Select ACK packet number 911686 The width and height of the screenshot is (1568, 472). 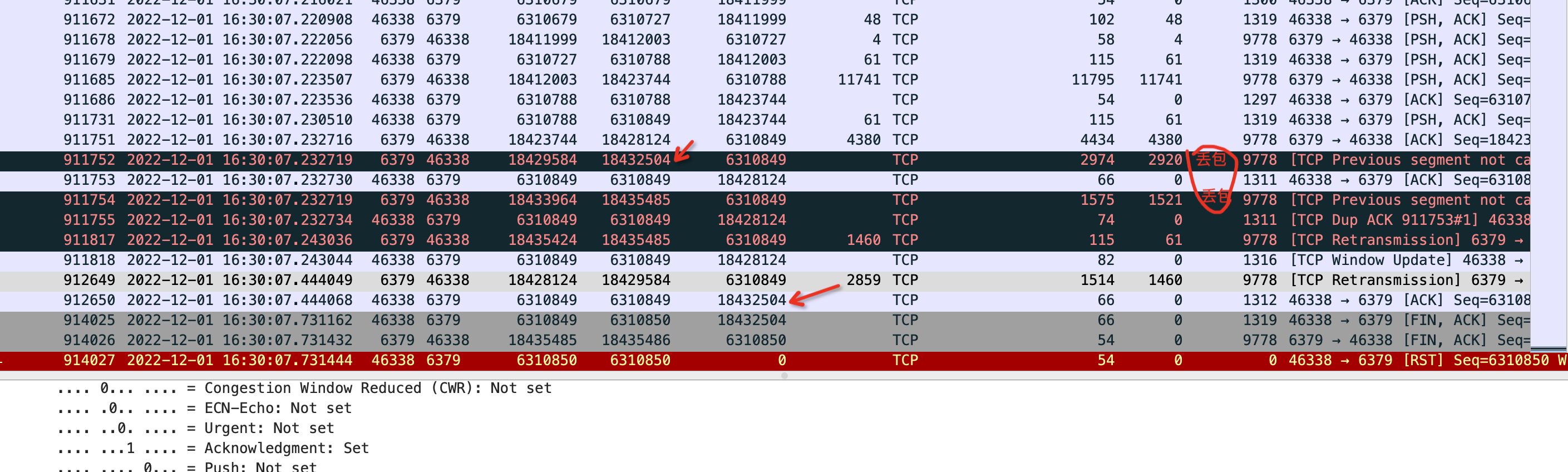click(765, 99)
